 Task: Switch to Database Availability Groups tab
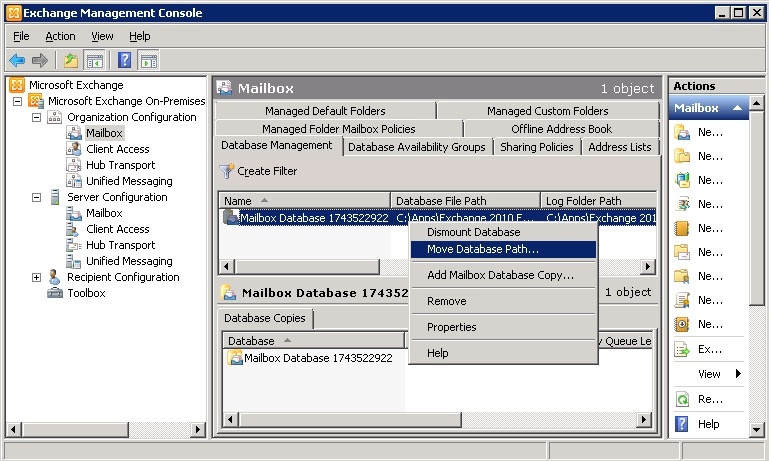417,147
